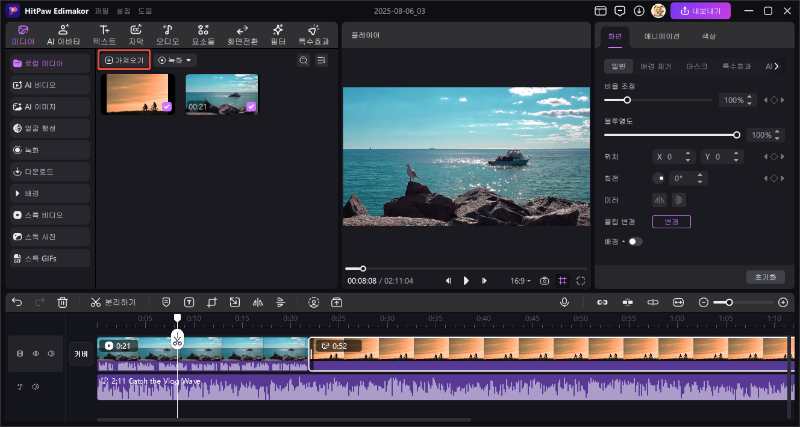
Task: Select the 배경 제거 background removal sub-tab
Action: (x=656, y=66)
